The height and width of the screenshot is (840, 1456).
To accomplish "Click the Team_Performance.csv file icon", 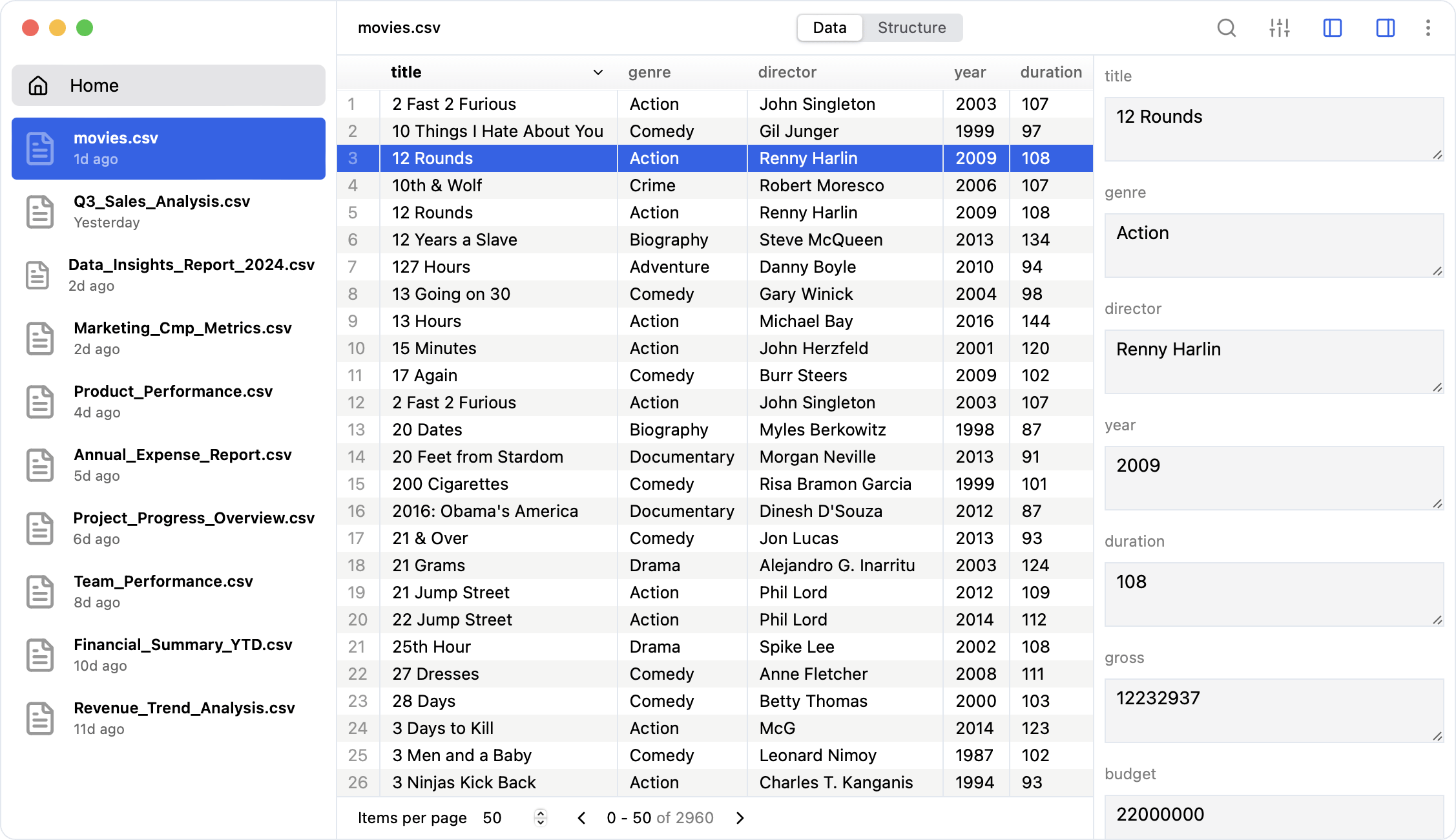I will 40,591.
